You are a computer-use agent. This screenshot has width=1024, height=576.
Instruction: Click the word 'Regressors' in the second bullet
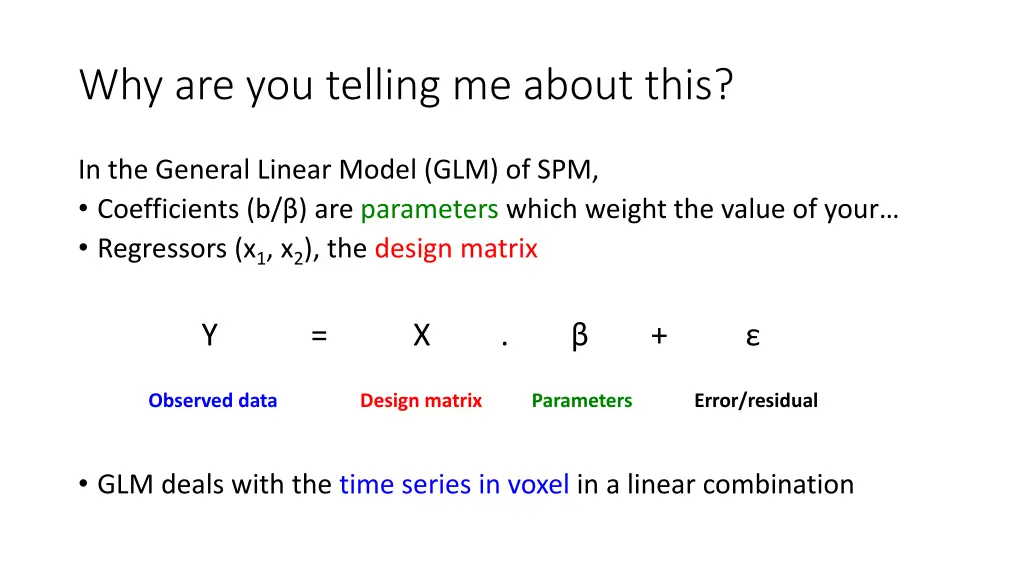tap(162, 249)
